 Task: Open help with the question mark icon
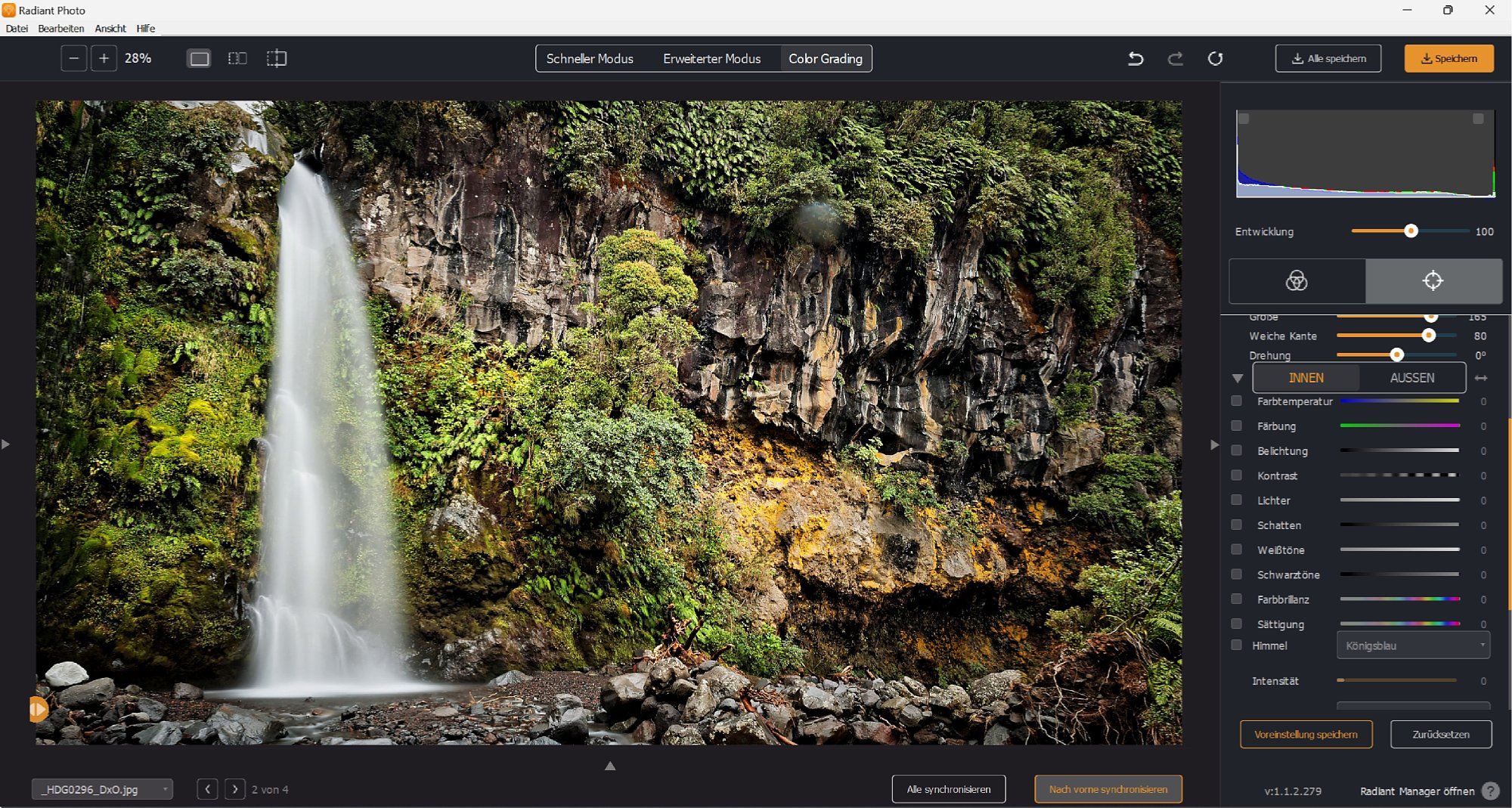pos(1490,791)
